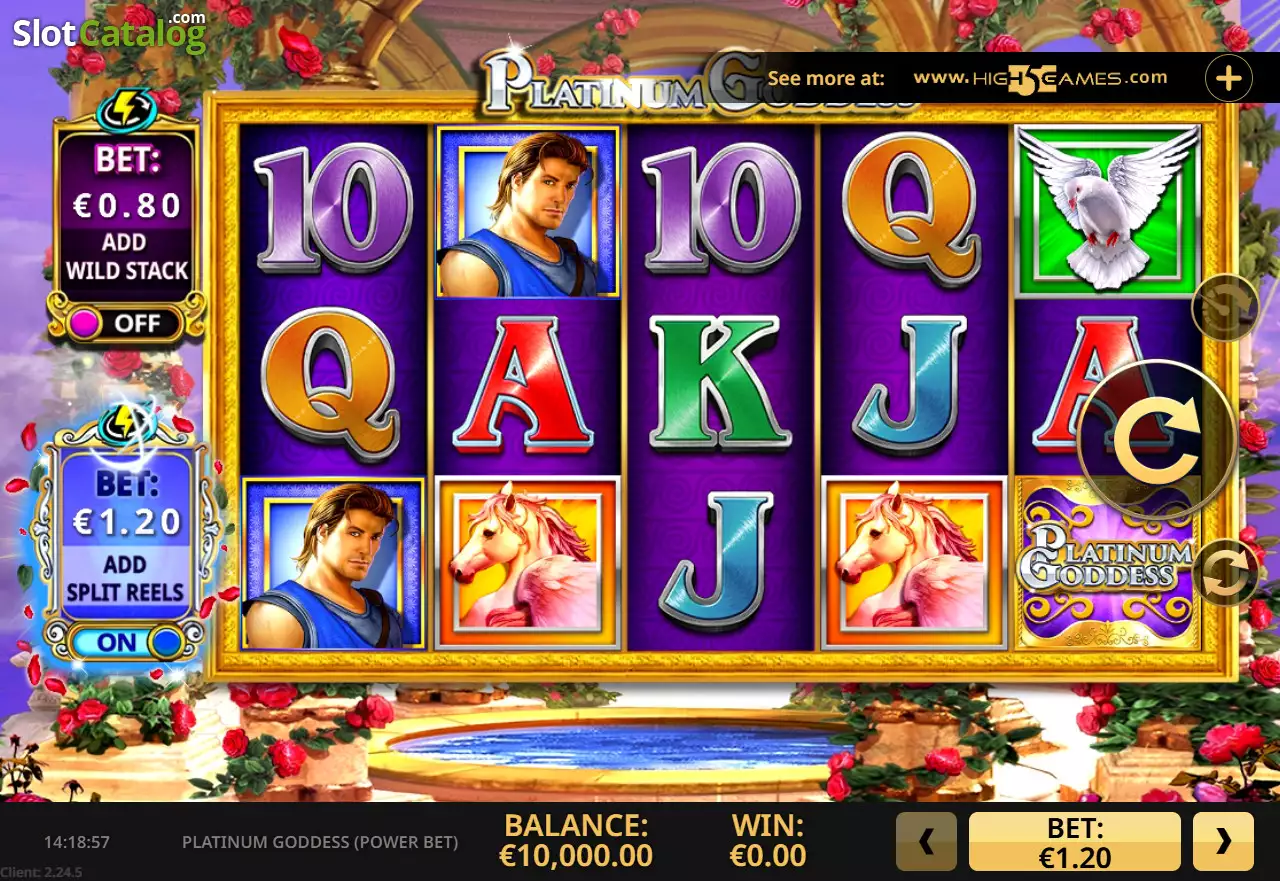Spin the reels with the large gold spin button
The image size is (1280, 881).
point(1157,440)
